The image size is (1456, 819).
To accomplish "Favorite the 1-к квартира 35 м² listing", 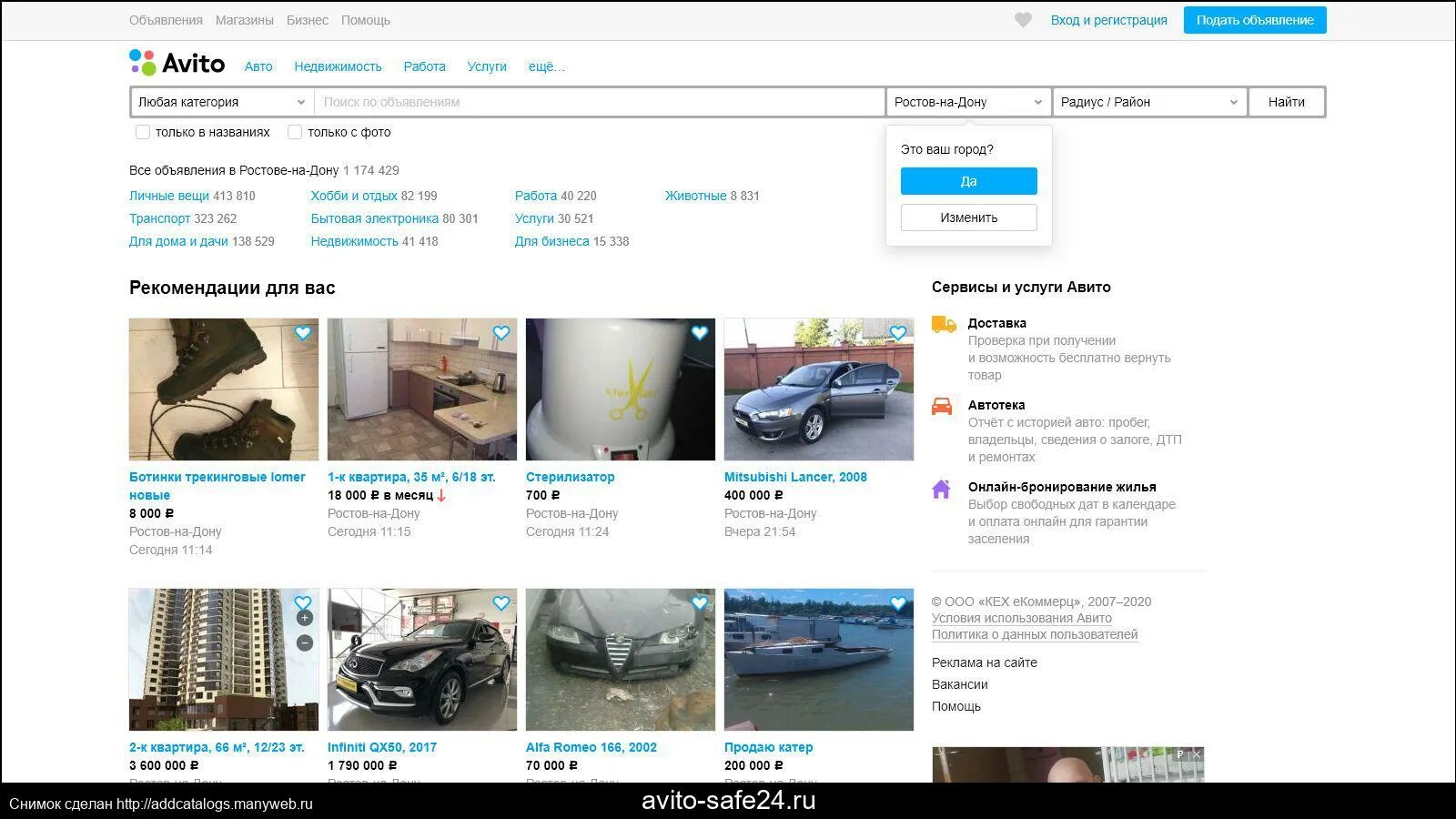I will pos(501,333).
